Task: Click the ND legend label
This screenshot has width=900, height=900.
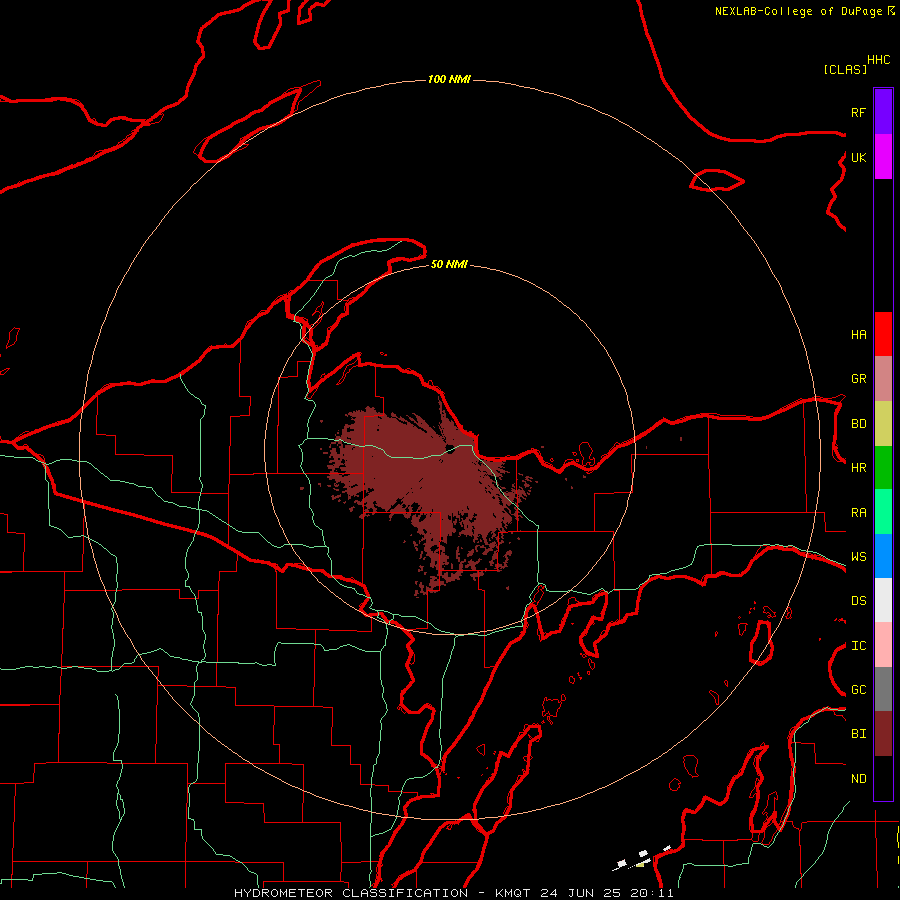Action: (858, 779)
